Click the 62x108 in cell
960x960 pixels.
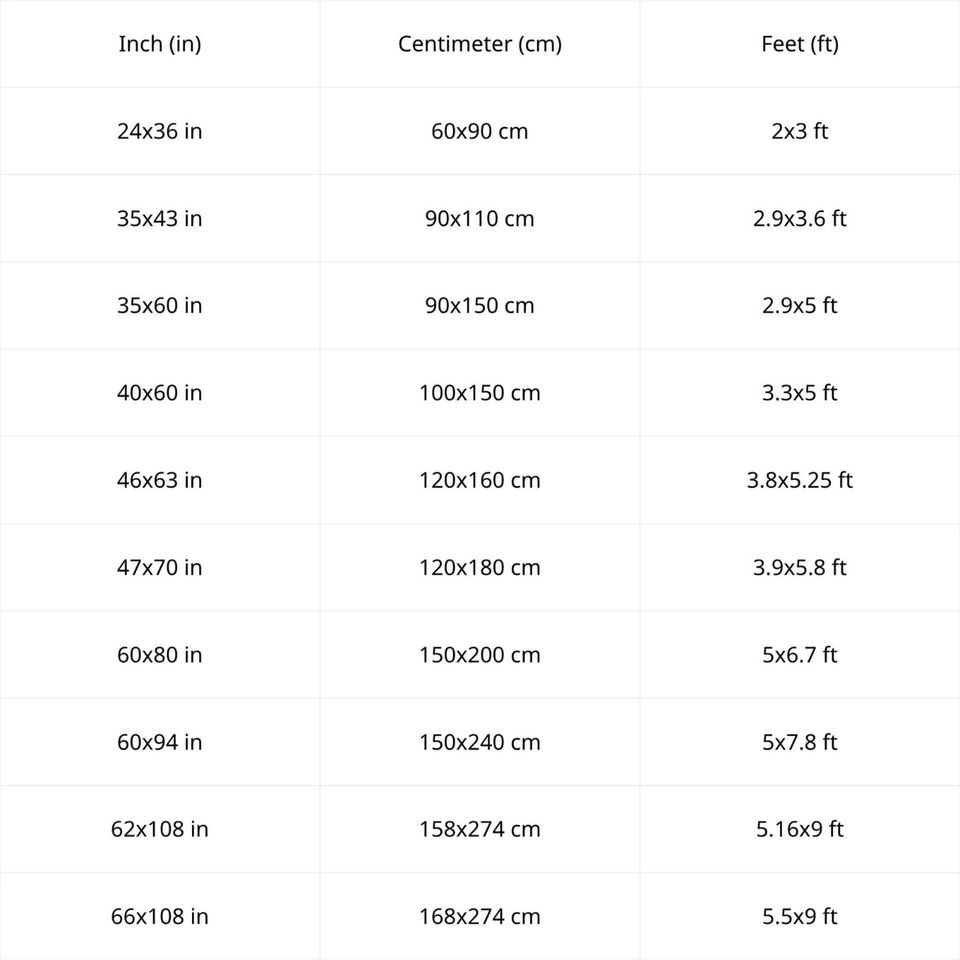160,829
